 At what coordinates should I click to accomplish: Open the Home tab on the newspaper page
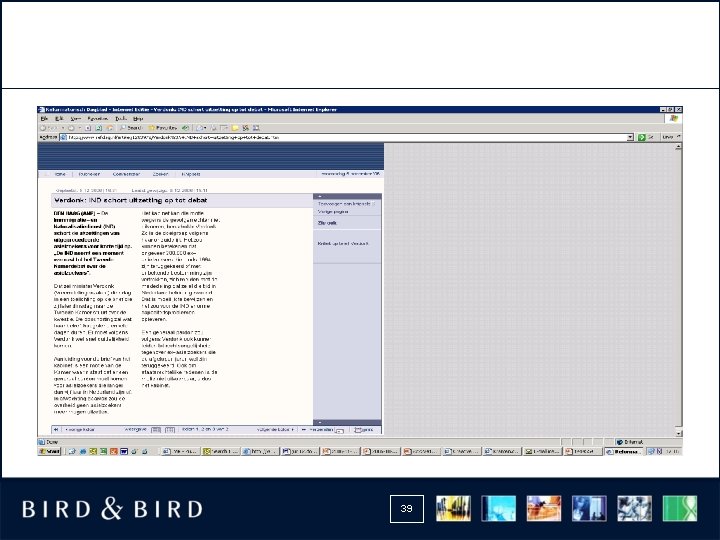pos(60,174)
